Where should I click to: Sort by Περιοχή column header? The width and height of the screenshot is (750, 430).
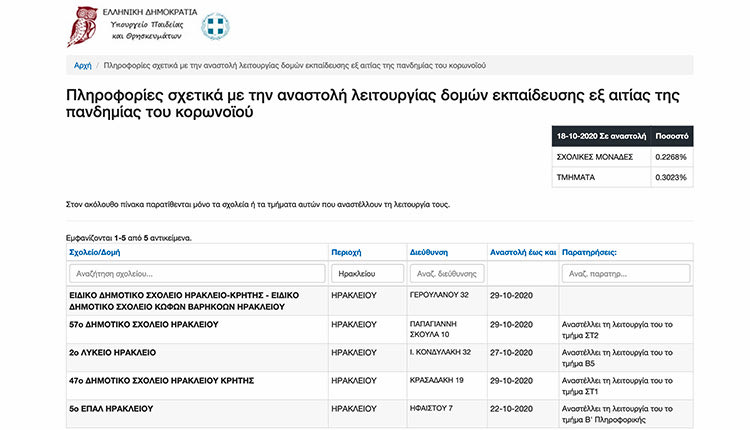346,252
